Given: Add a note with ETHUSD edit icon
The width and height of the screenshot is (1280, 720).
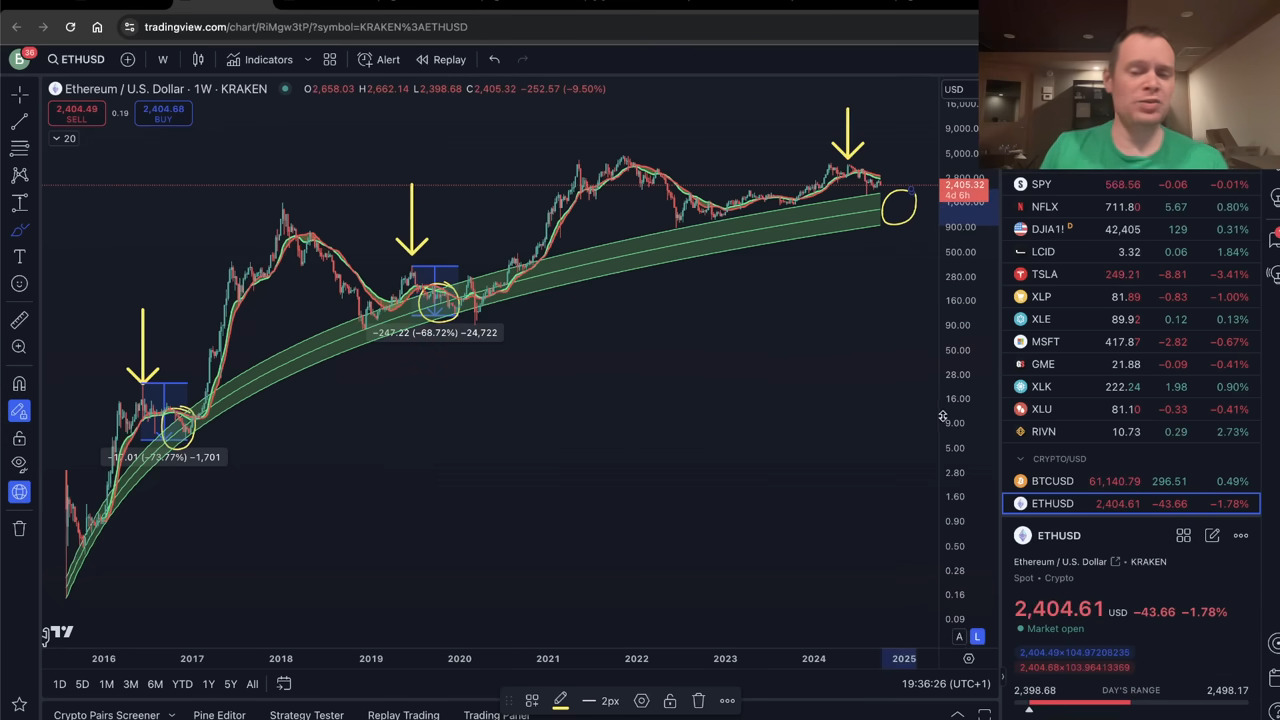Looking at the screenshot, I should (1212, 536).
